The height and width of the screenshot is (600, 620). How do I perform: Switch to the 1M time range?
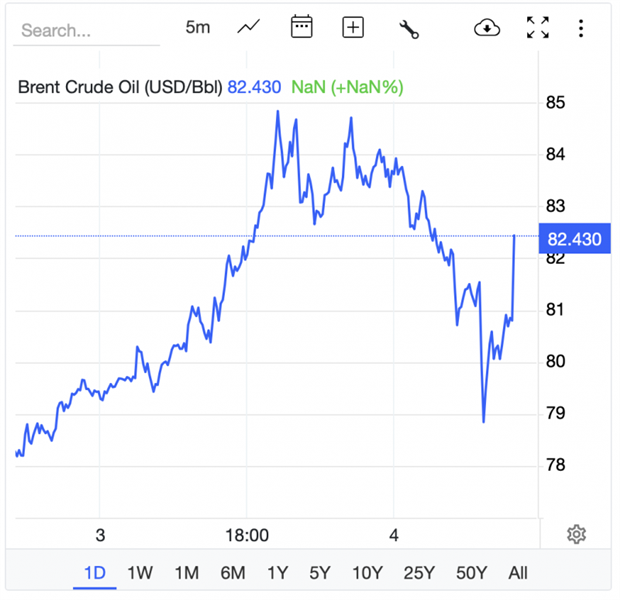click(x=186, y=573)
